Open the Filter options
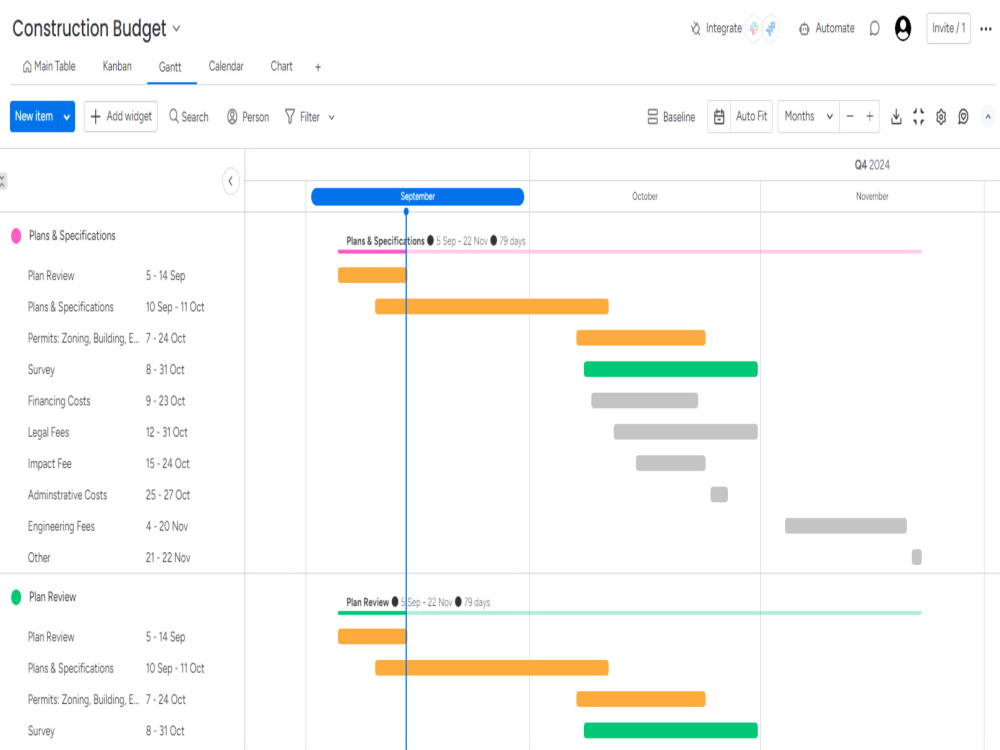Viewport: 1000px width, 750px height. coord(302,117)
